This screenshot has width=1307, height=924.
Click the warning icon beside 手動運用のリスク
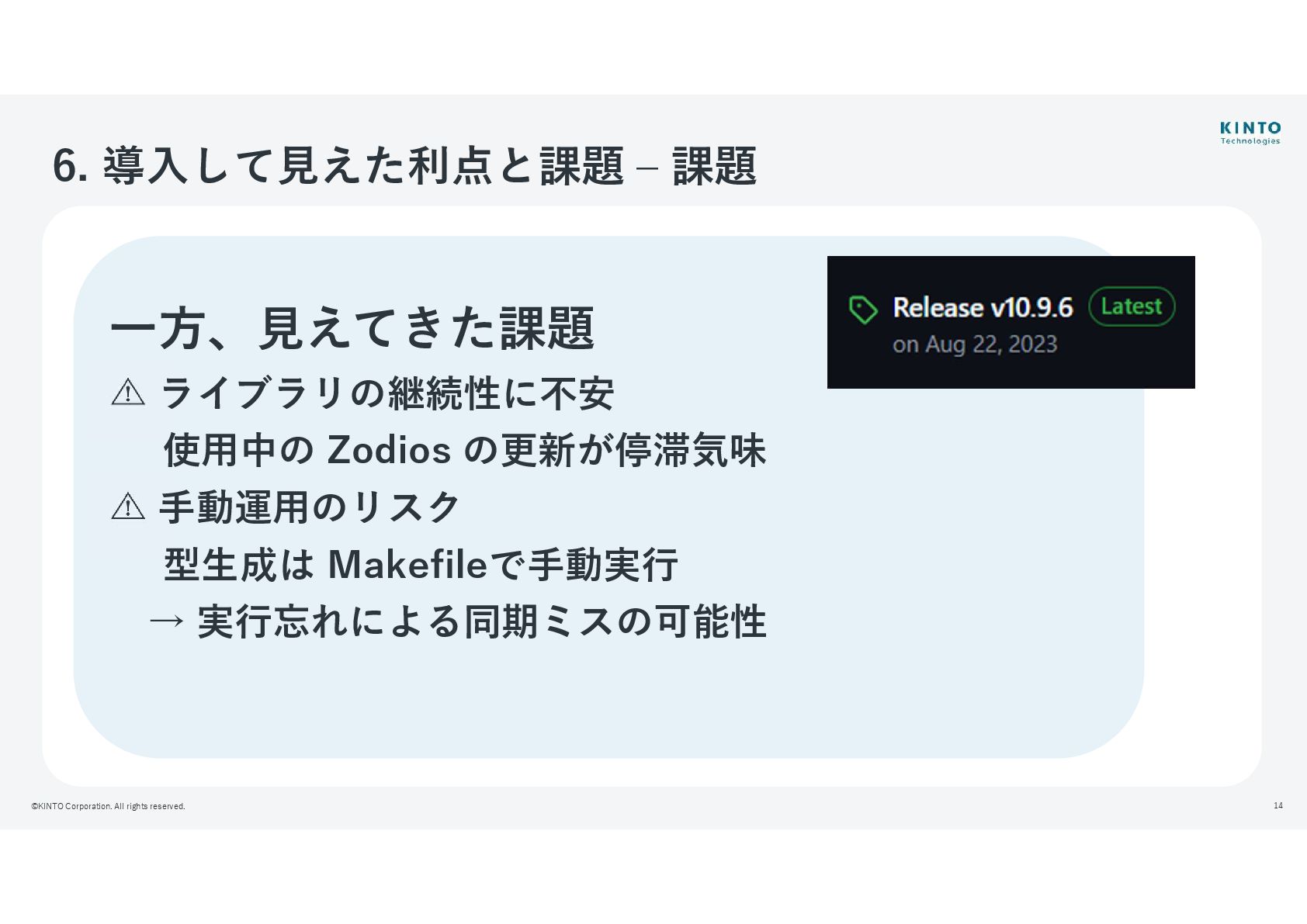128,507
